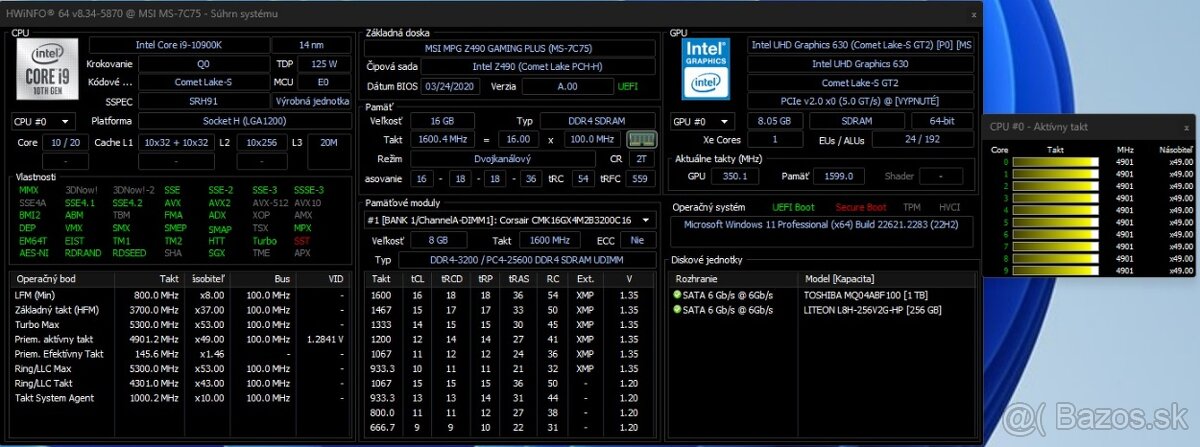Click the tRFC '559' value

[x=640, y=178]
